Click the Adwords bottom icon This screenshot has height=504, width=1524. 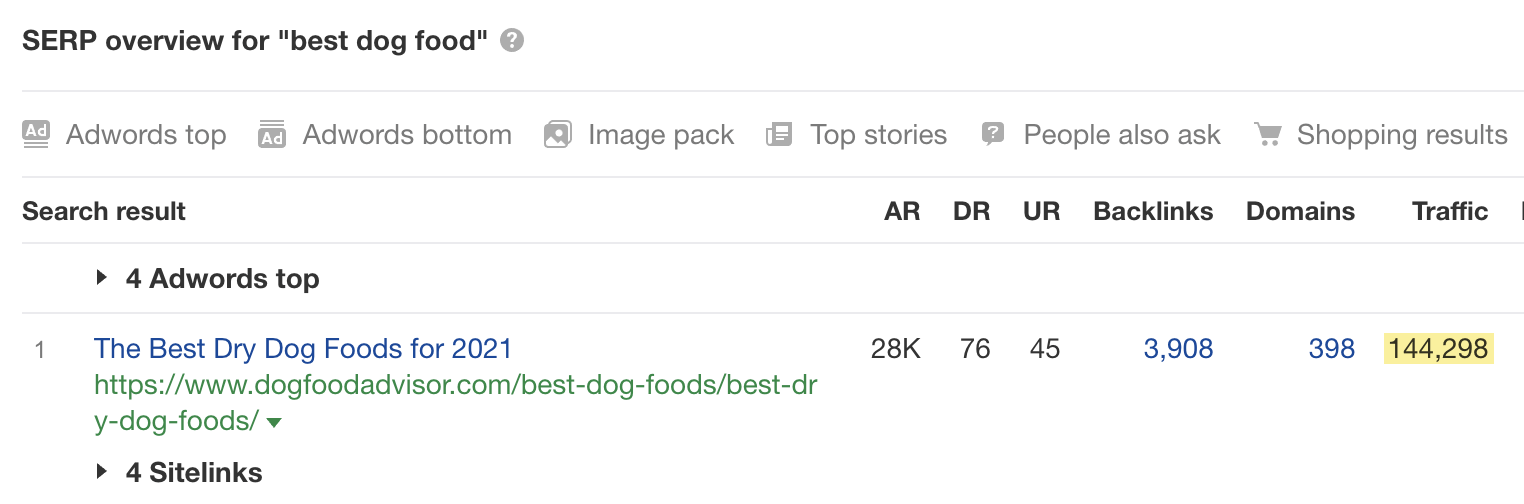click(272, 134)
